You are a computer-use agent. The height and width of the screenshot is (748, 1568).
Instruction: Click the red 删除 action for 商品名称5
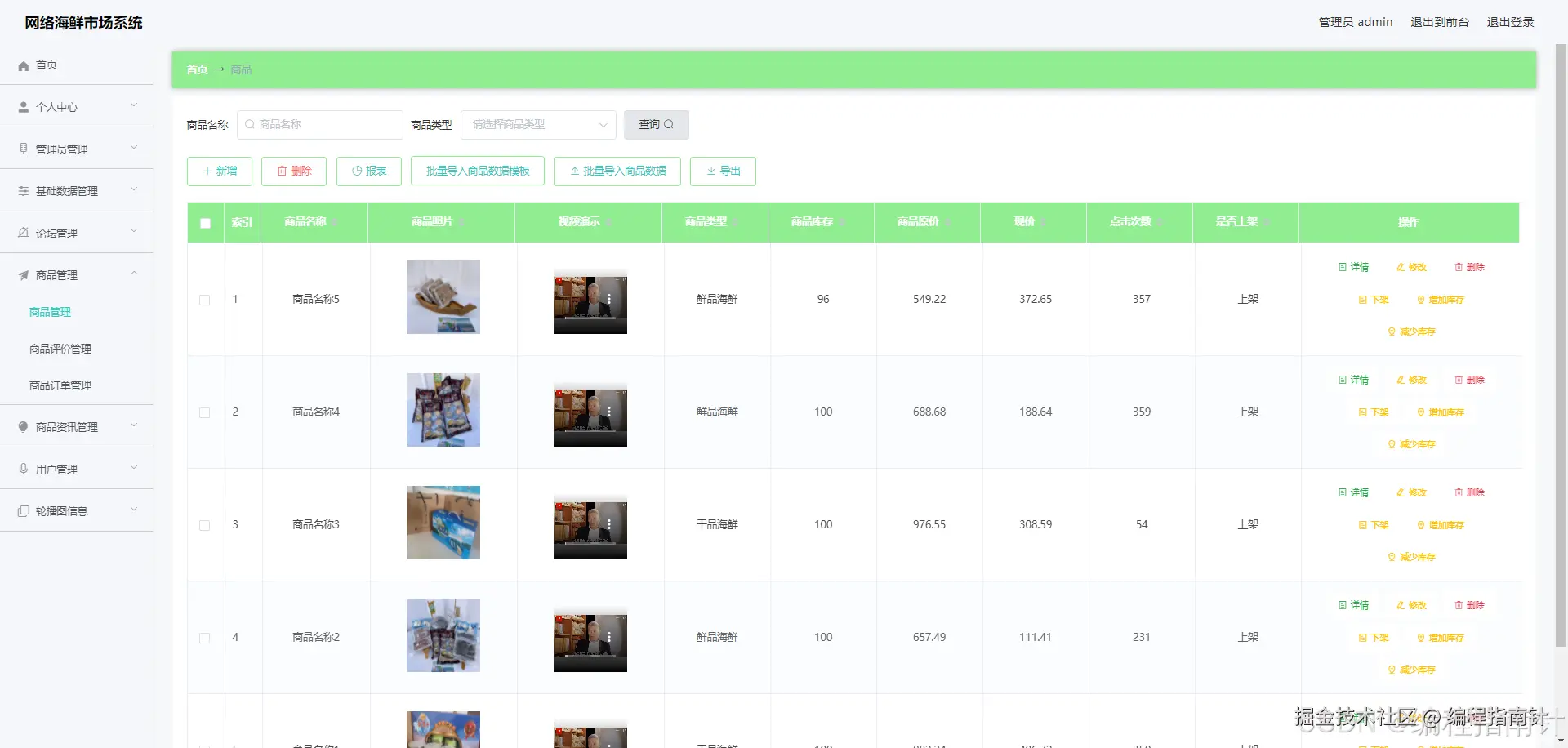click(1470, 267)
